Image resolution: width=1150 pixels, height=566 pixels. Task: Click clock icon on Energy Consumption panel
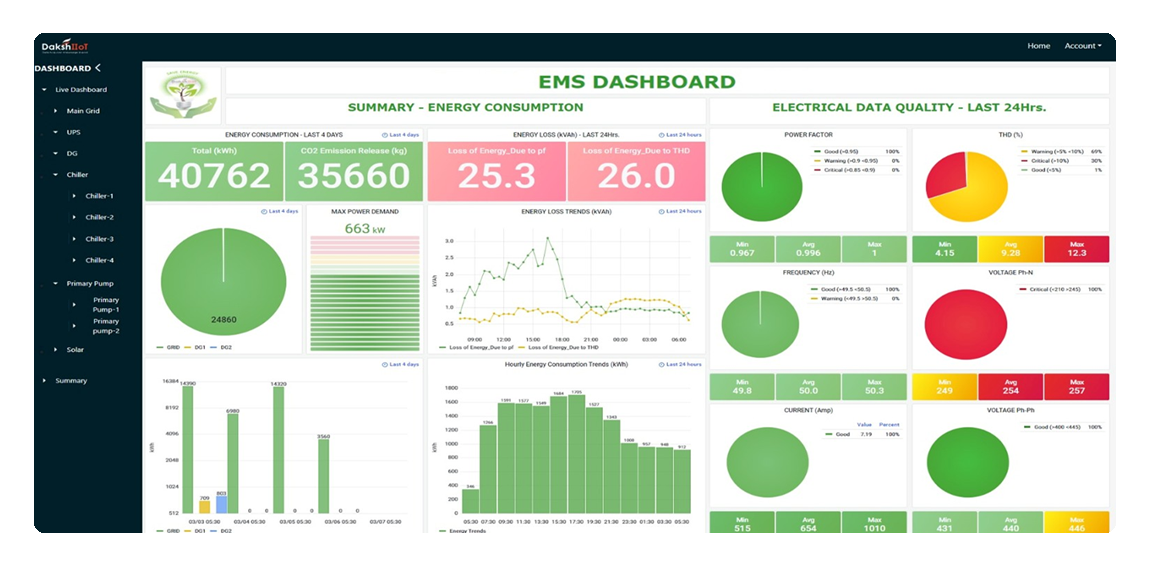[x=384, y=134]
